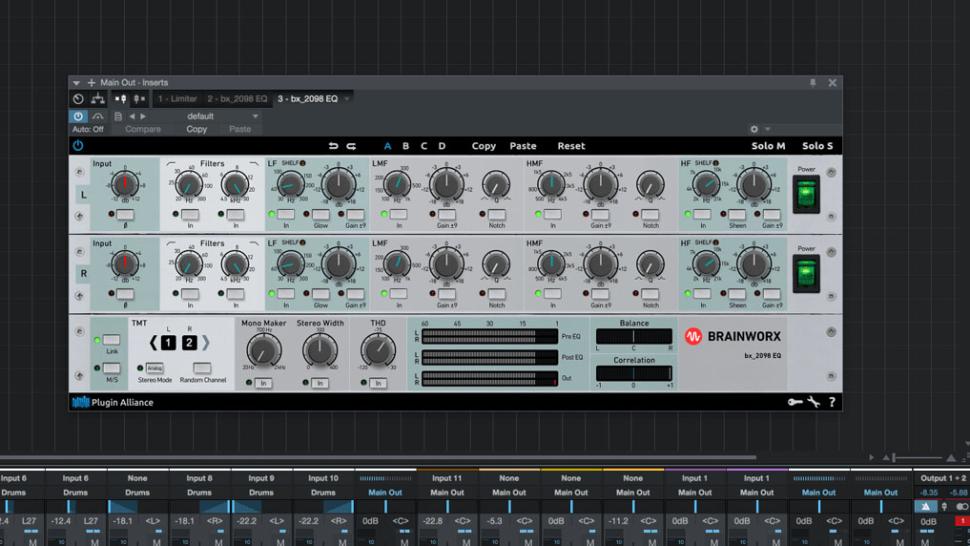This screenshot has width=970, height=546.
Task: Toggle the plugin bypass power icon in the black bar
Action: click(x=78, y=146)
